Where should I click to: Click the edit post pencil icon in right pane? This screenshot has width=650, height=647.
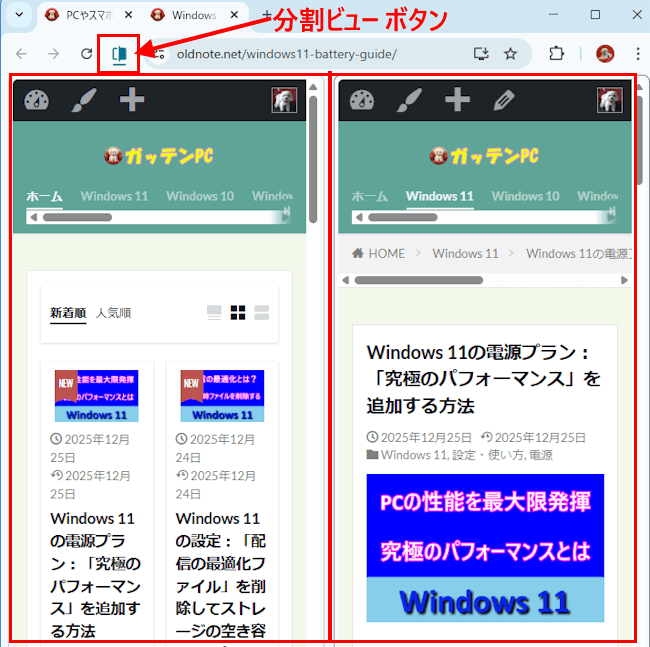point(504,100)
